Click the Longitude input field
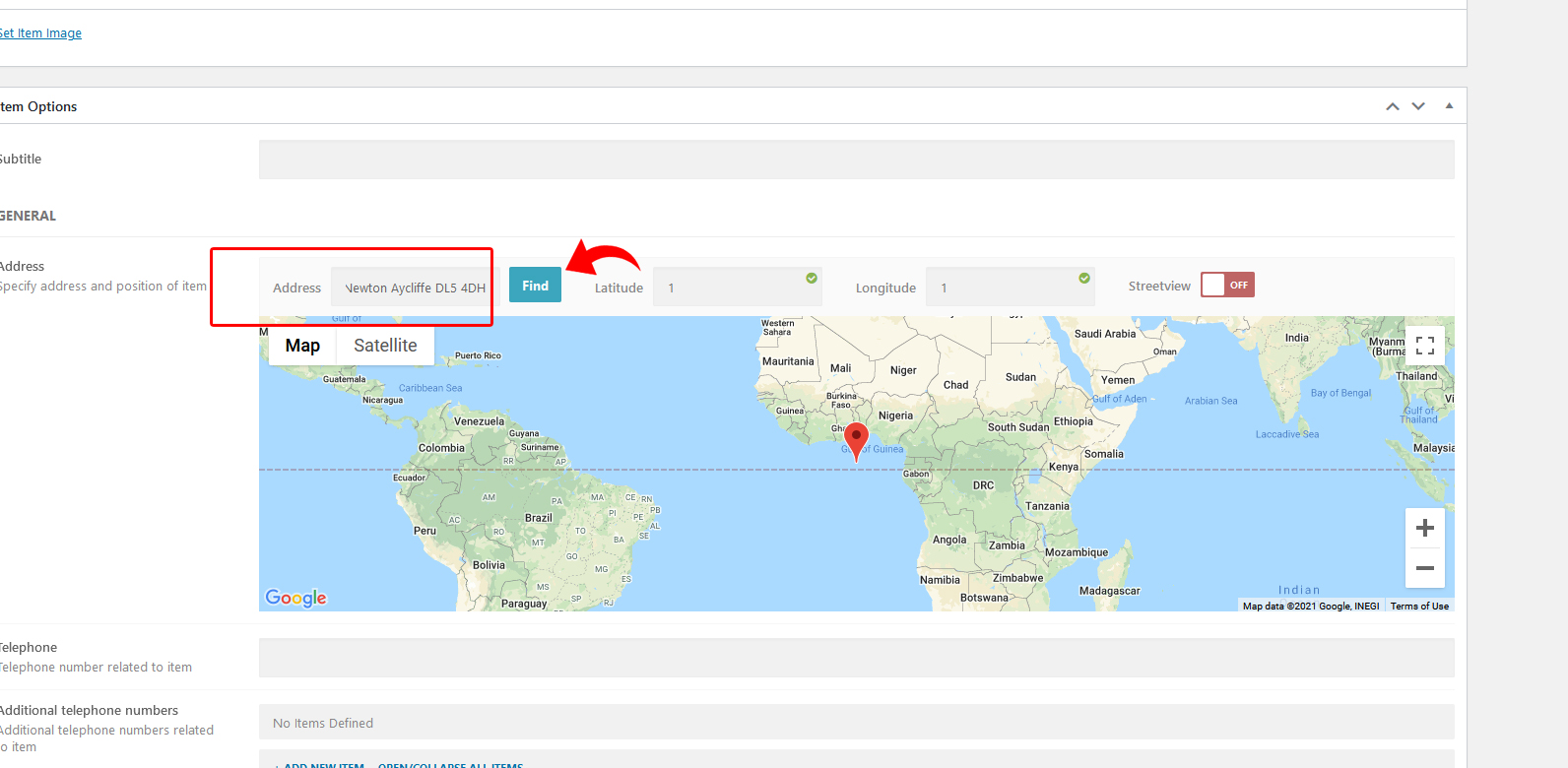The height and width of the screenshot is (768, 1568). tap(1010, 288)
